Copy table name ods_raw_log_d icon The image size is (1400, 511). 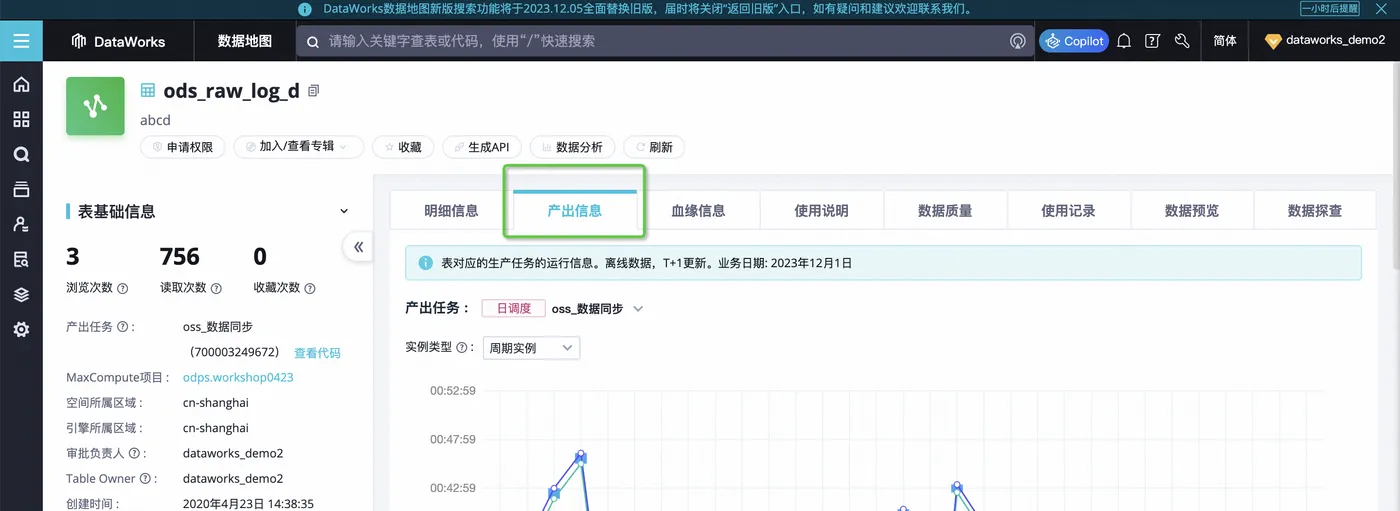(314, 91)
